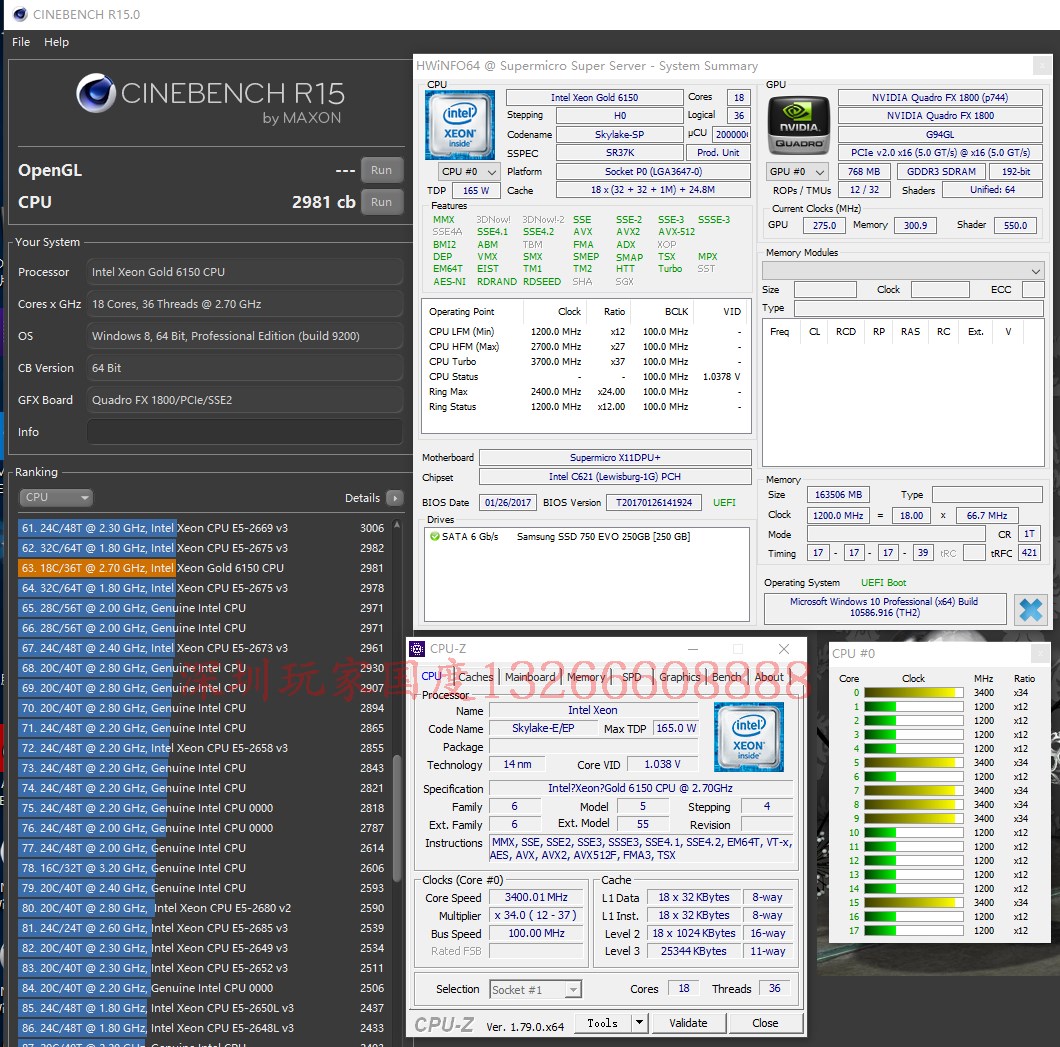Open the CPU #0 selector in HWiNFO
The width and height of the screenshot is (1060, 1047).
coord(469,172)
